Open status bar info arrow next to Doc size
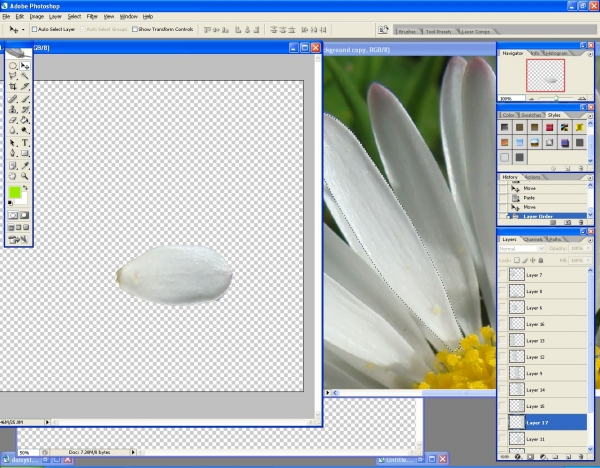The width and height of the screenshot is (600, 468). pyautogui.click(x=133, y=452)
